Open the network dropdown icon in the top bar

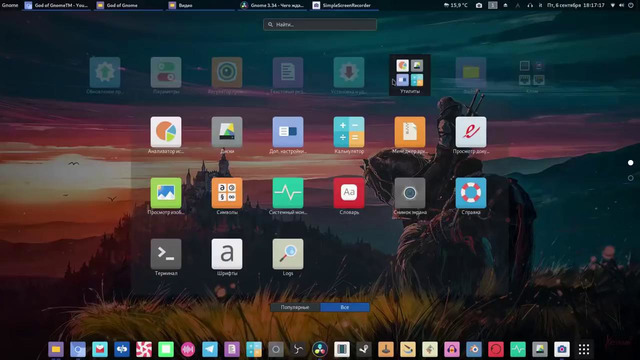(x=613, y=5)
